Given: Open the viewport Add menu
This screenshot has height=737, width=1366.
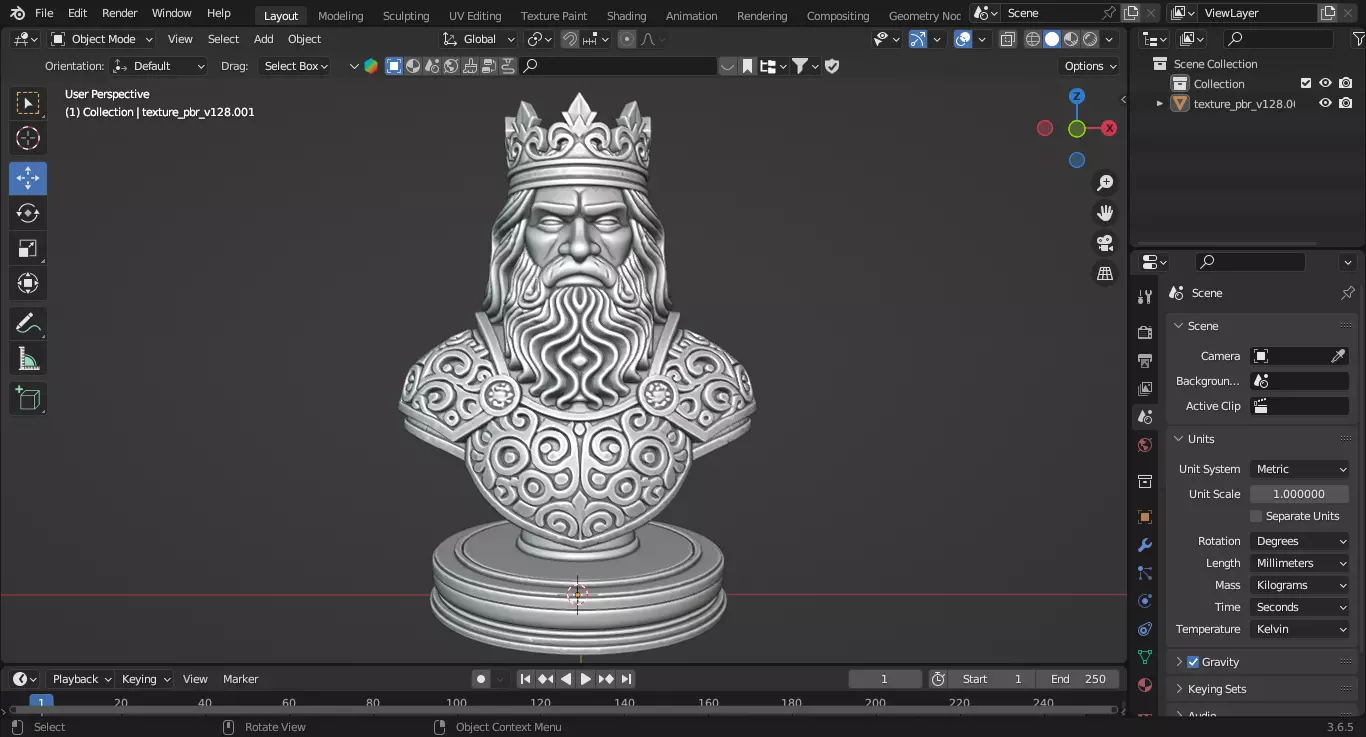Looking at the screenshot, I should [x=263, y=39].
